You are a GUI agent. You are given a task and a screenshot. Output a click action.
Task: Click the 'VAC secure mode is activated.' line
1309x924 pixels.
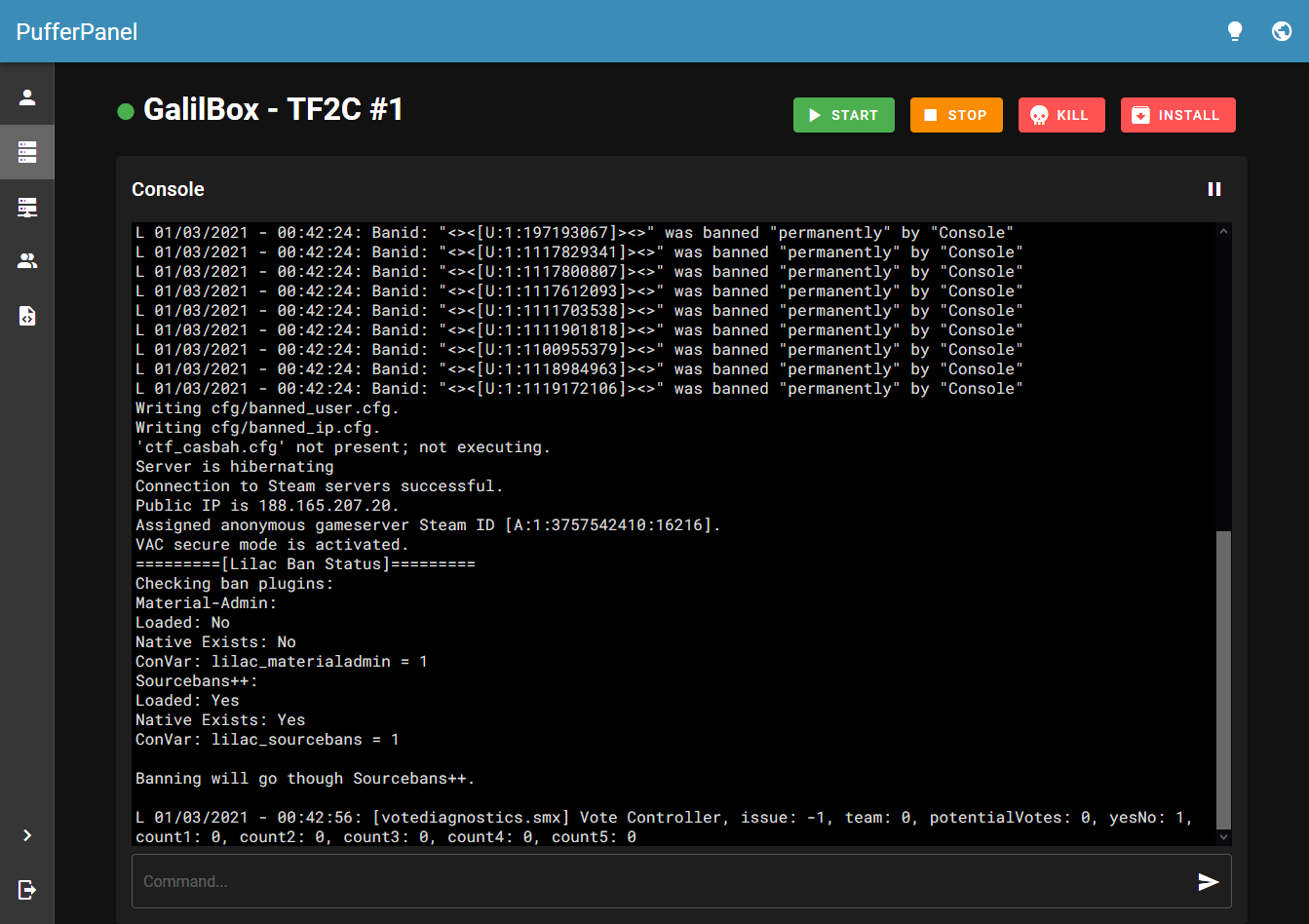(x=272, y=544)
